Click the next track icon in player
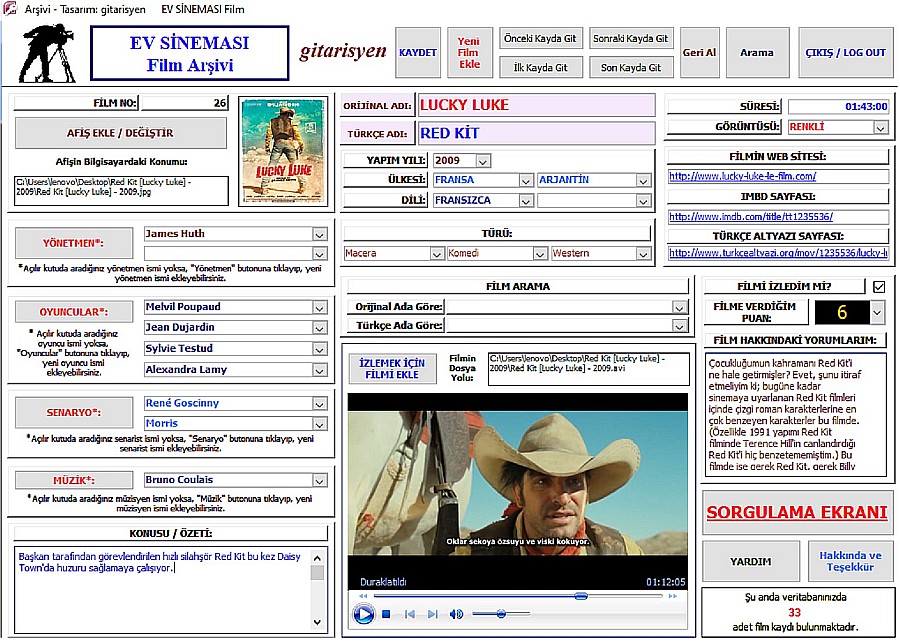This screenshot has width=900, height=643. click(x=433, y=613)
